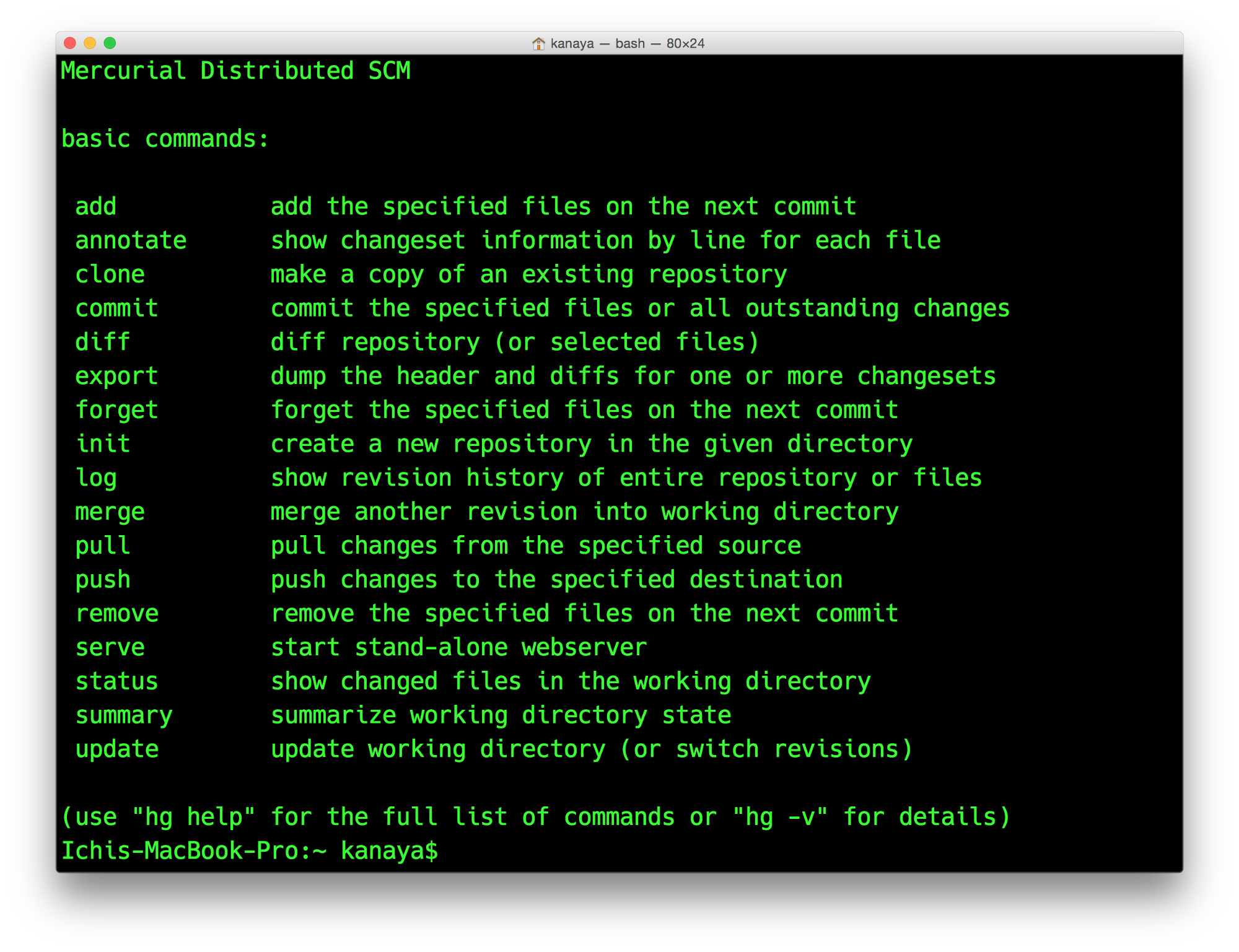
Task: Click the home folder icon in title bar
Action: point(538,43)
